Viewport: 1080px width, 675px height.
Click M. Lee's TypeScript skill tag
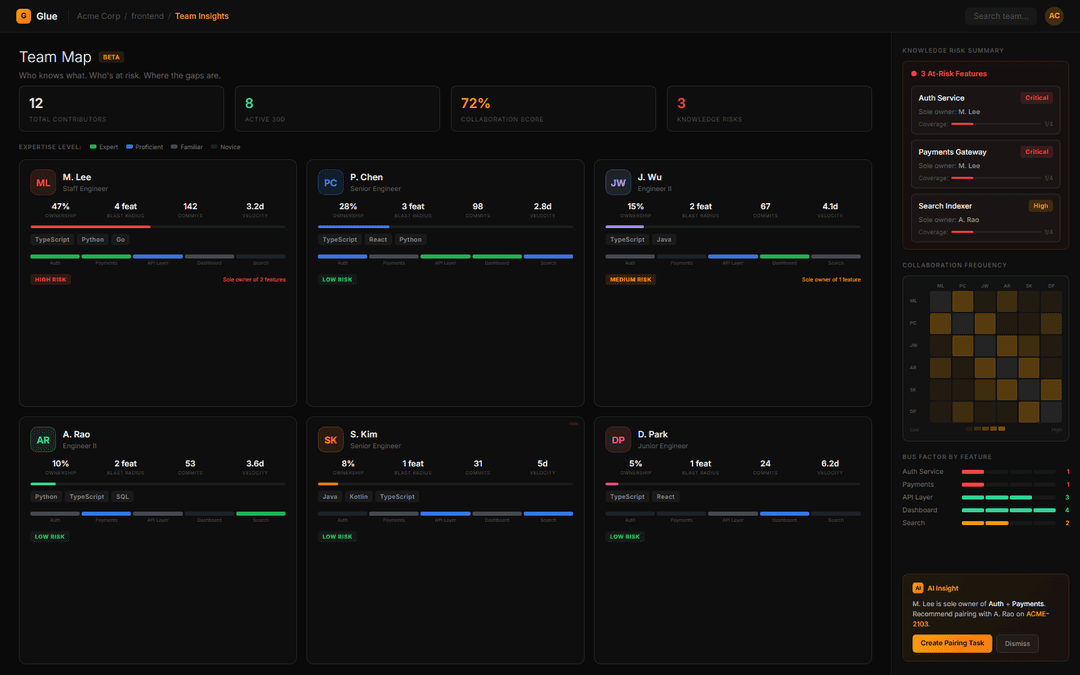coord(53,240)
